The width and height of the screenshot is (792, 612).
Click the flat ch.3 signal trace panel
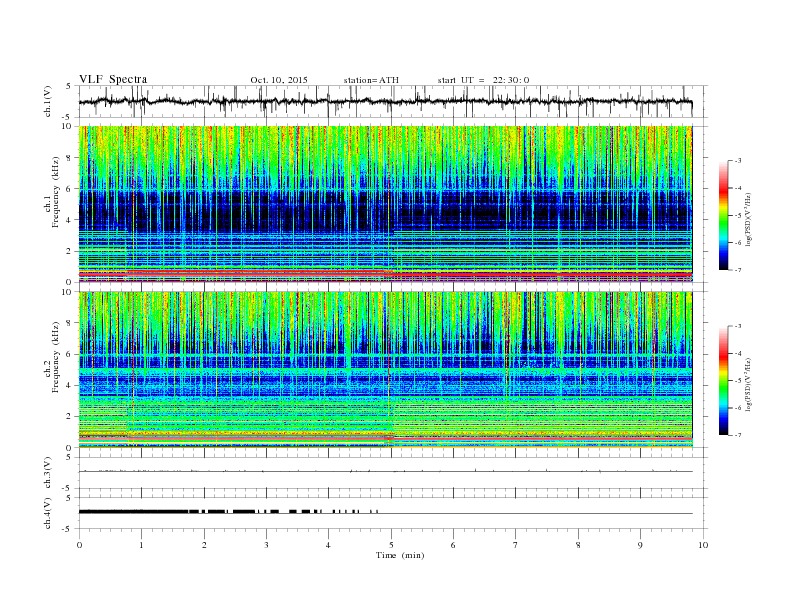(x=392, y=473)
